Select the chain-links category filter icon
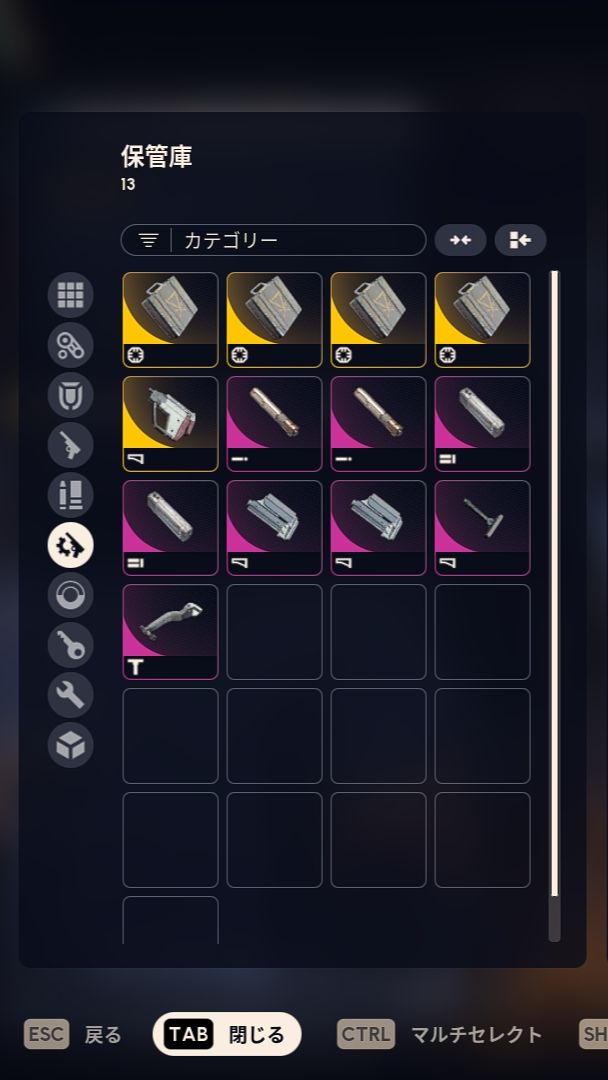Screen dimensions: 608x1080 [70, 344]
